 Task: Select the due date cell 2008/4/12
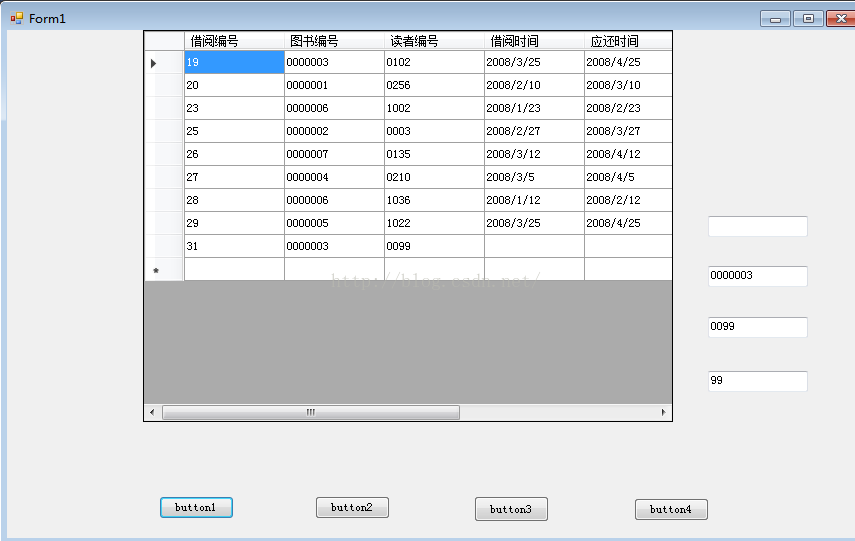point(628,154)
